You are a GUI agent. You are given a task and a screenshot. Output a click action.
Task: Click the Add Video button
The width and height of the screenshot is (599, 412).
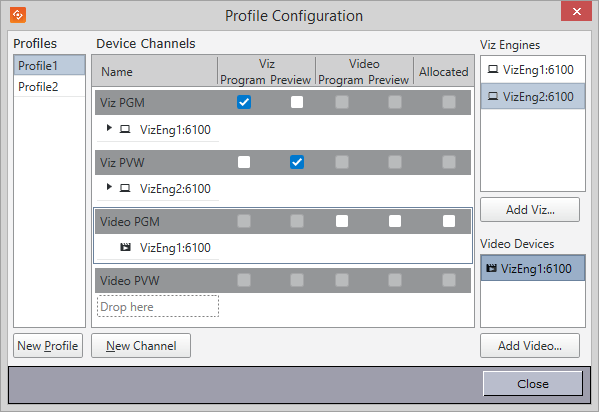pos(530,345)
